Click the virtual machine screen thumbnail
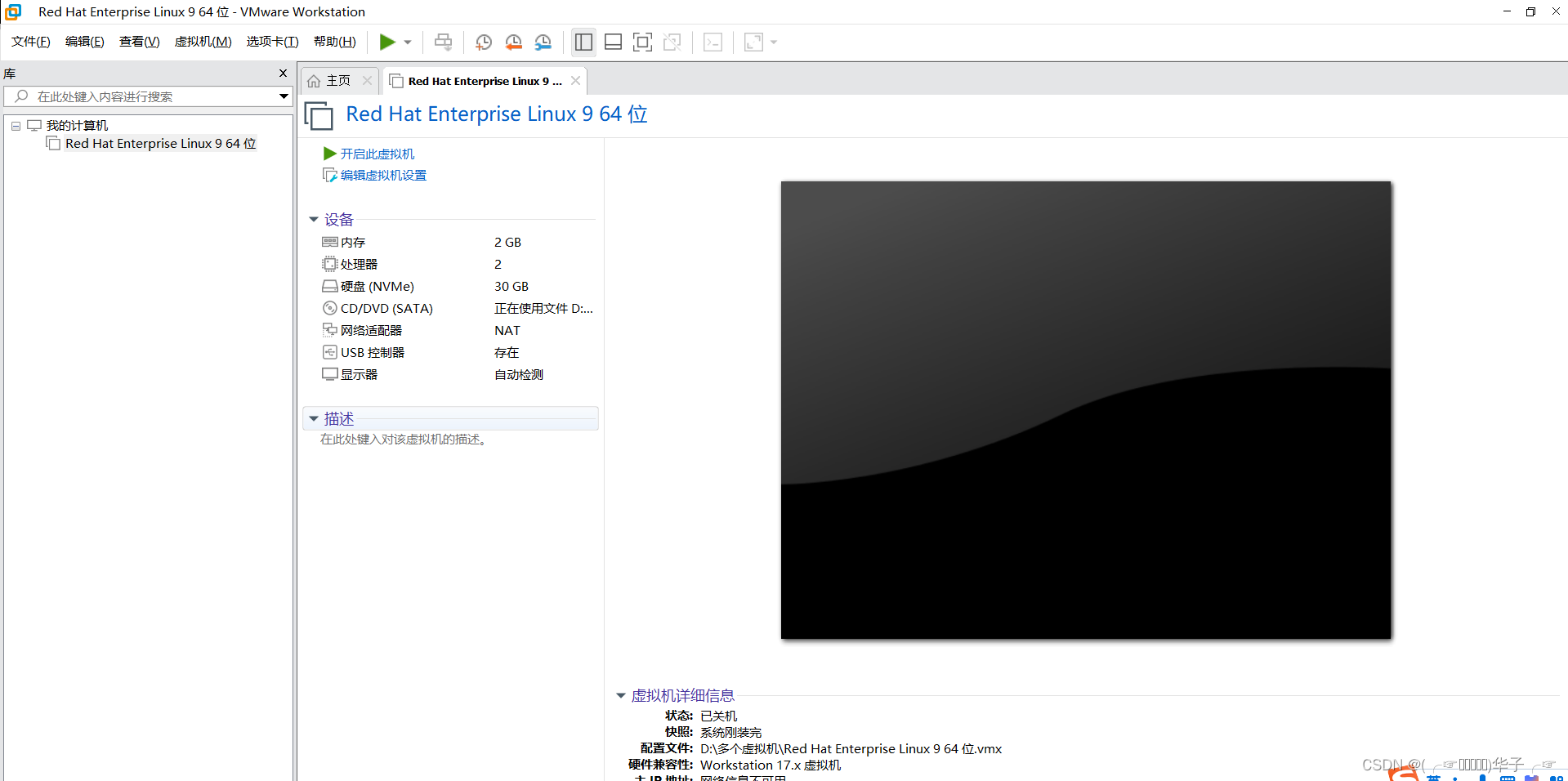1568x781 pixels. (x=1086, y=410)
